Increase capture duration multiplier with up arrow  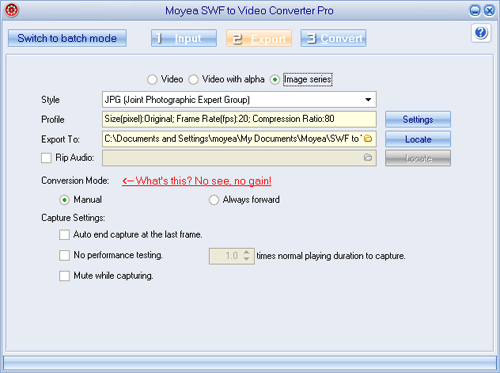246,252
